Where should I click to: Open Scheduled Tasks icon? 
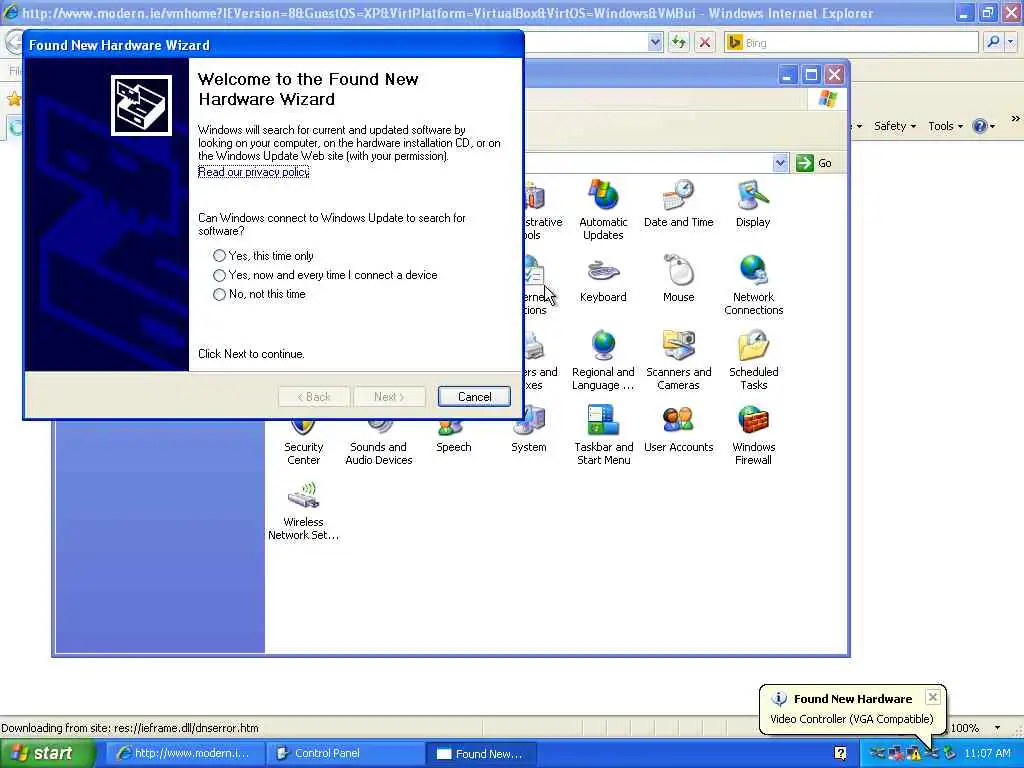(753, 360)
